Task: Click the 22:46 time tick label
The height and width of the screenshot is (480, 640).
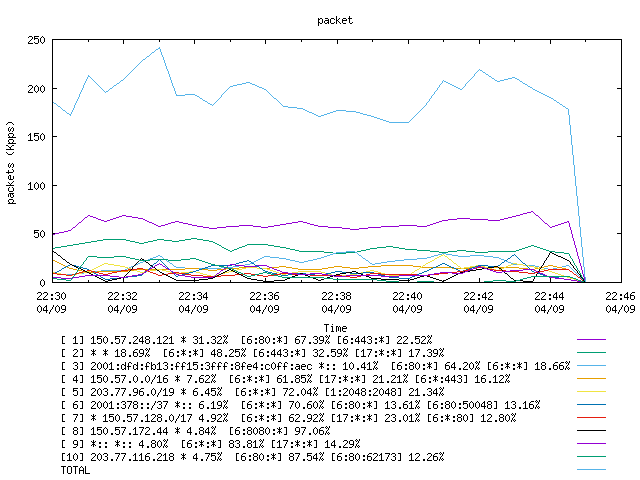Action: pos(620,296)
